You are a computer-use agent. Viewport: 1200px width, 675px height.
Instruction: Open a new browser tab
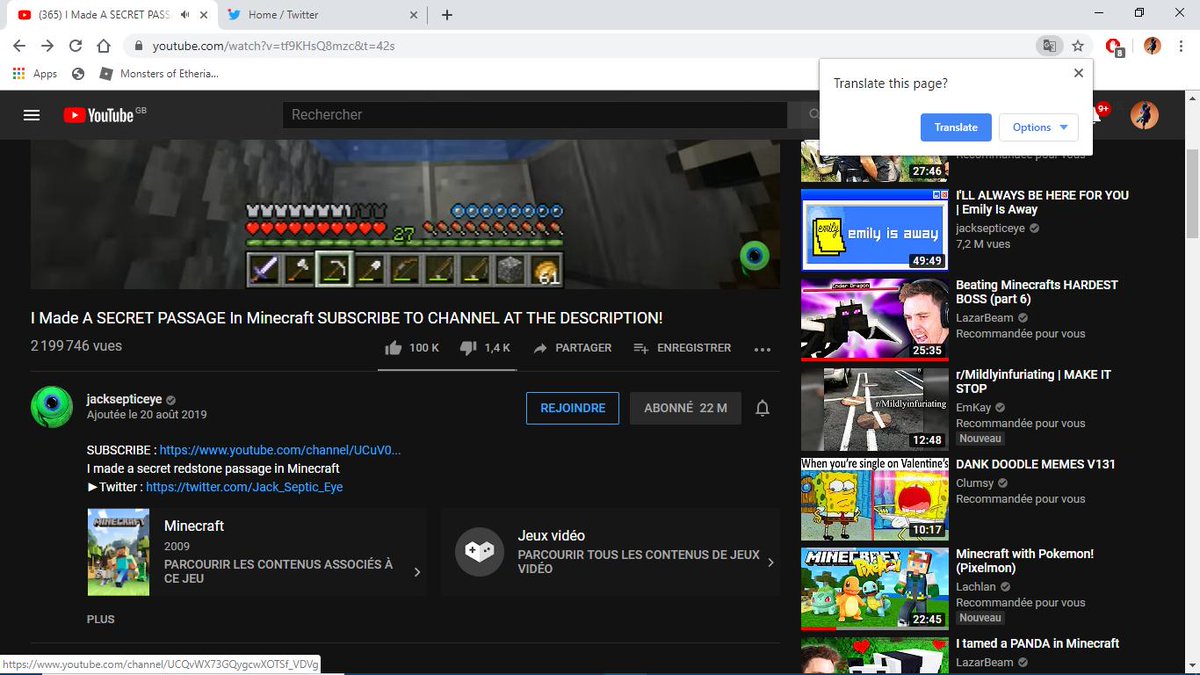(x=447, y=15)
